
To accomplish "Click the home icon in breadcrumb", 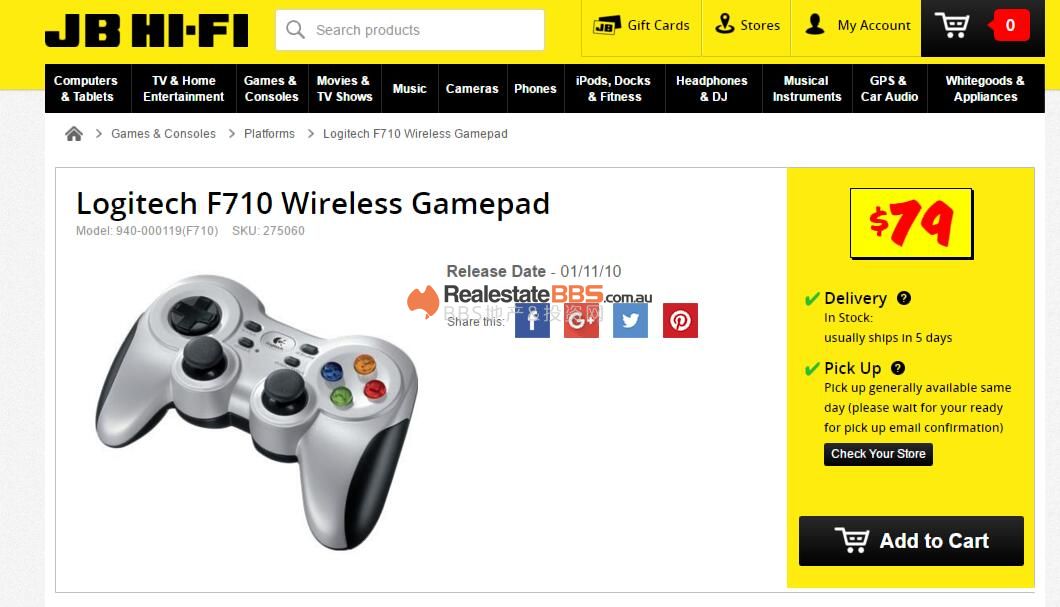I will [x=74, y=134].
